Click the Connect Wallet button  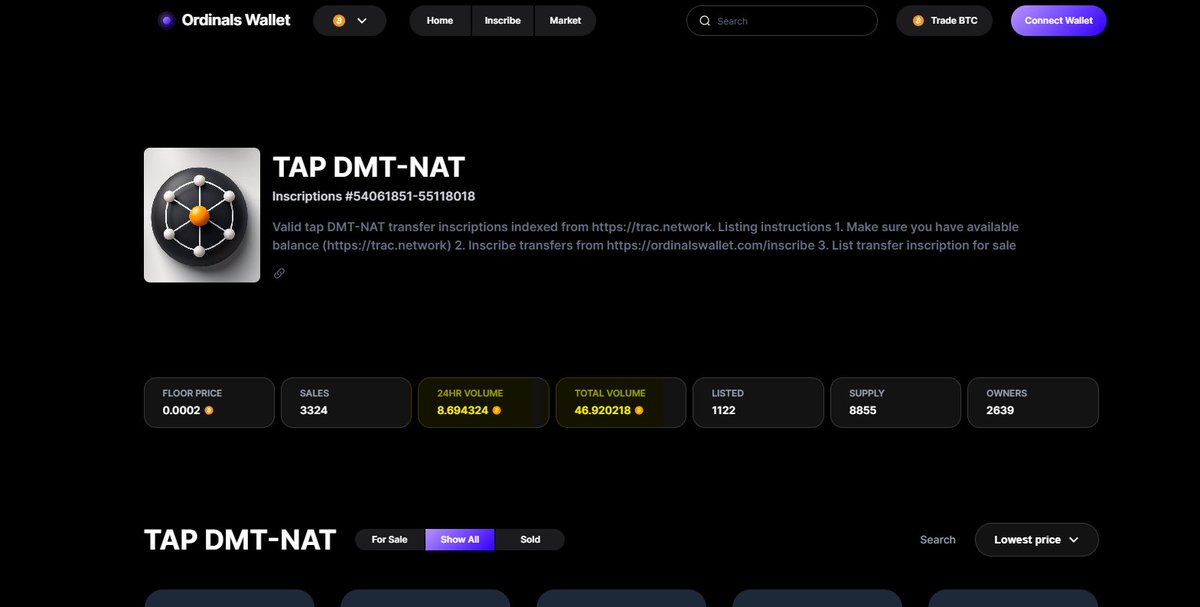(x=1058, y=21)
